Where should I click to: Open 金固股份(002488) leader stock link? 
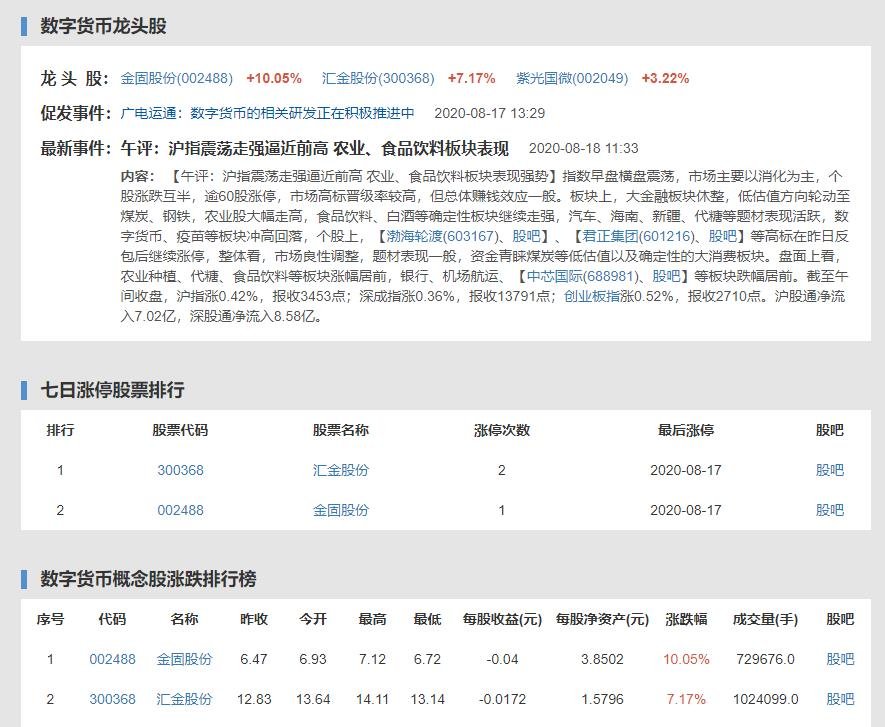pos(177,78)
